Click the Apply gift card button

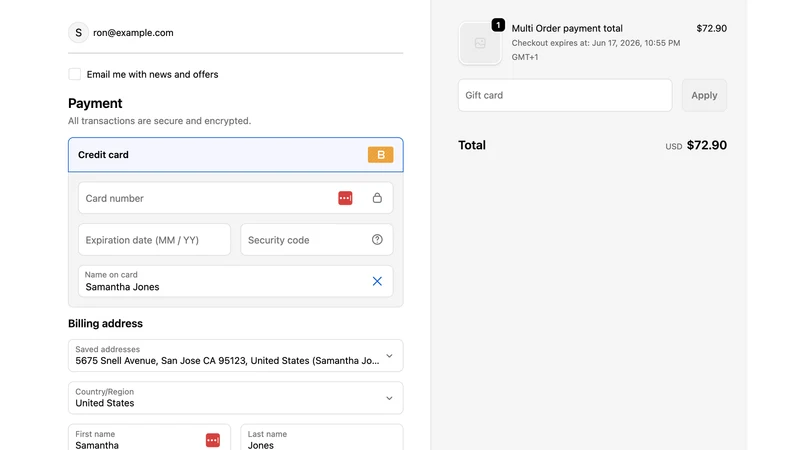pos(704,95)
